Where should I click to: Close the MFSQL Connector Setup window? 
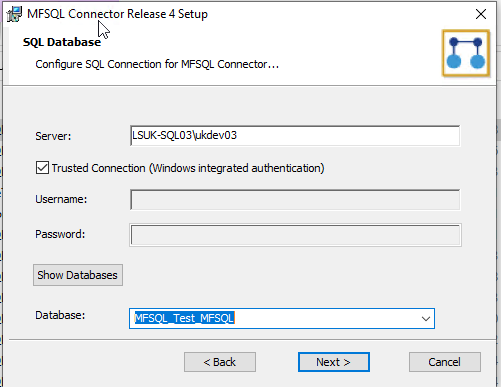point(481,14)
